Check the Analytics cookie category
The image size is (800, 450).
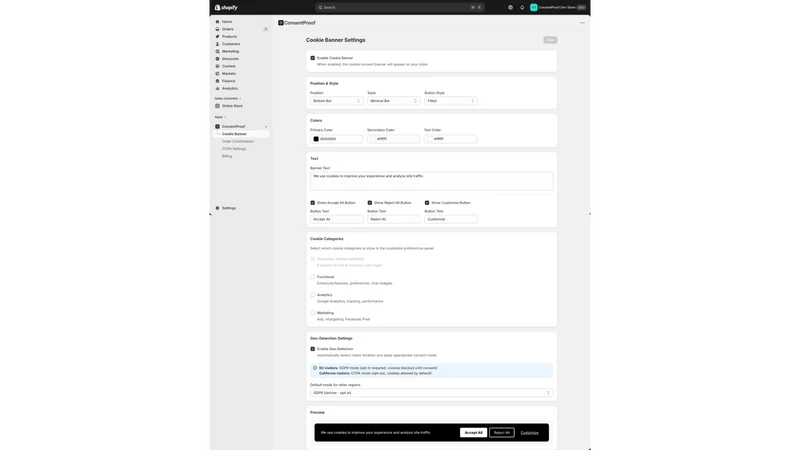coord(313,295)
